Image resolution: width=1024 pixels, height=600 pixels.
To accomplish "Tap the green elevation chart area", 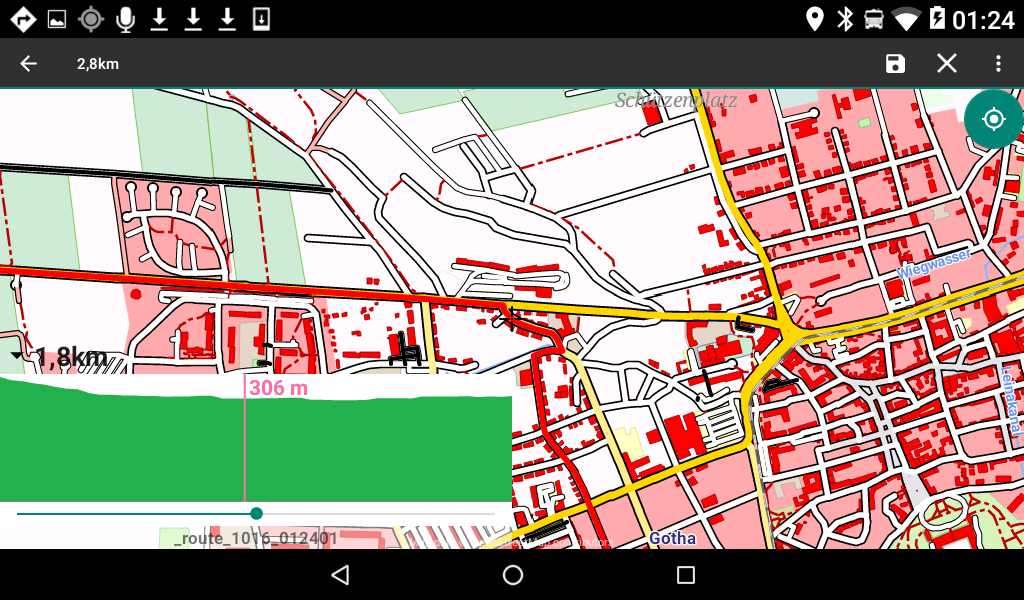I will click(x=380, y=450).
